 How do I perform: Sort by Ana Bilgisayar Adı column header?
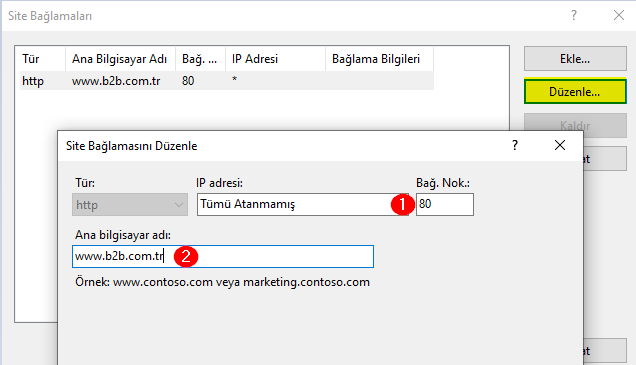tap(120, 59)
